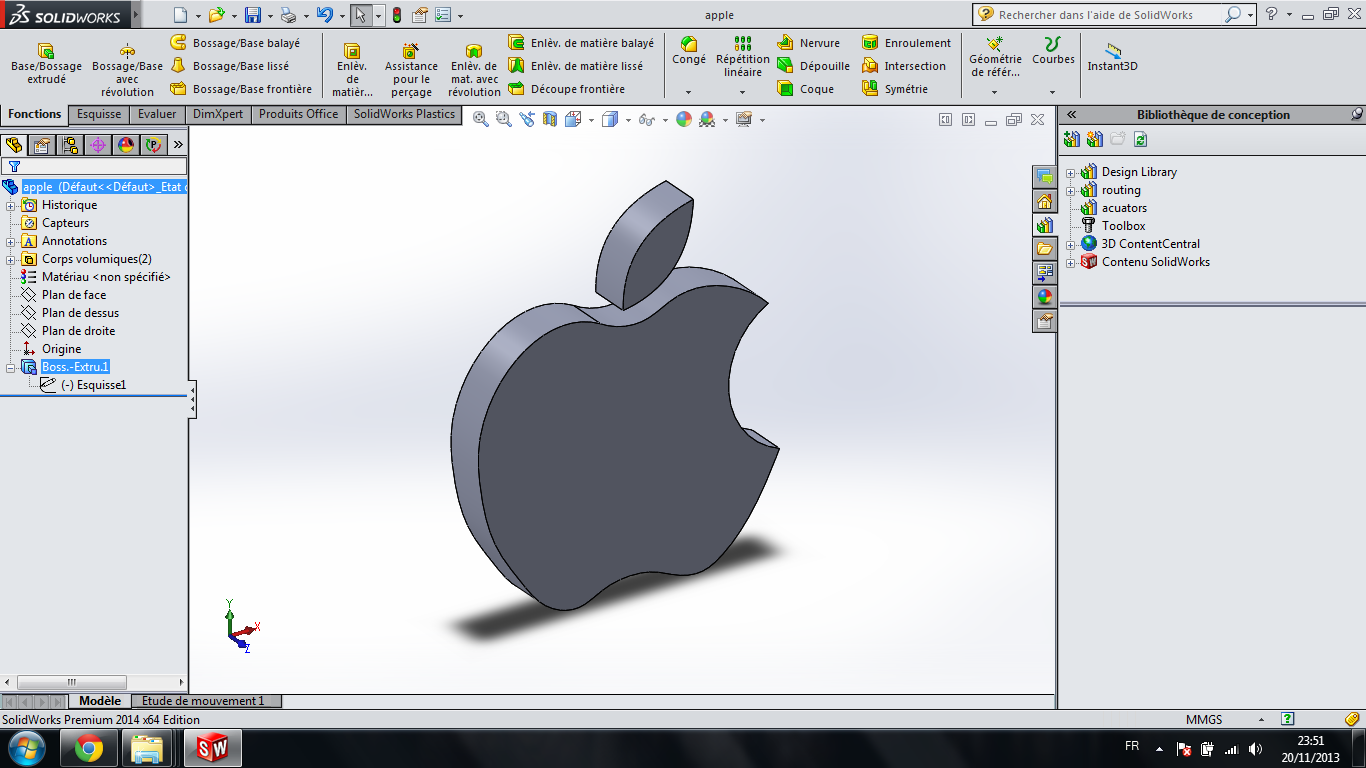Viewport: 1366px width, 768px height.
Task: Open Chrome from Windows taskbar
Action: (89, 748)
